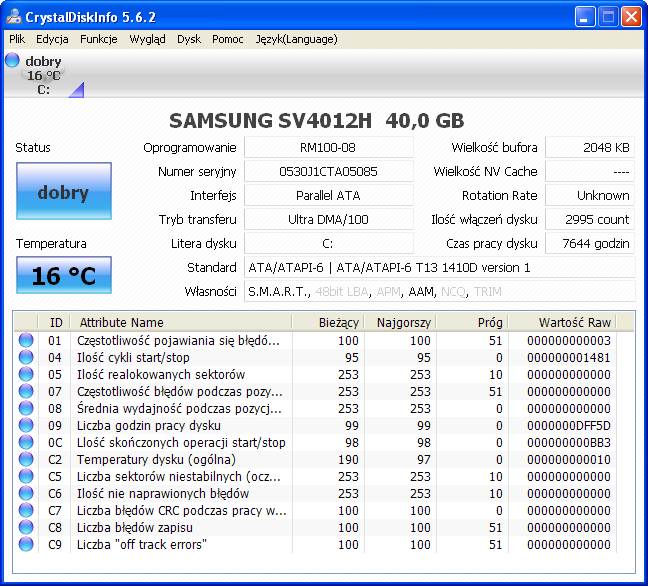Click the status orb for attribute 09
The height and width of the screenshot is (586, 648).
(26, 425)
